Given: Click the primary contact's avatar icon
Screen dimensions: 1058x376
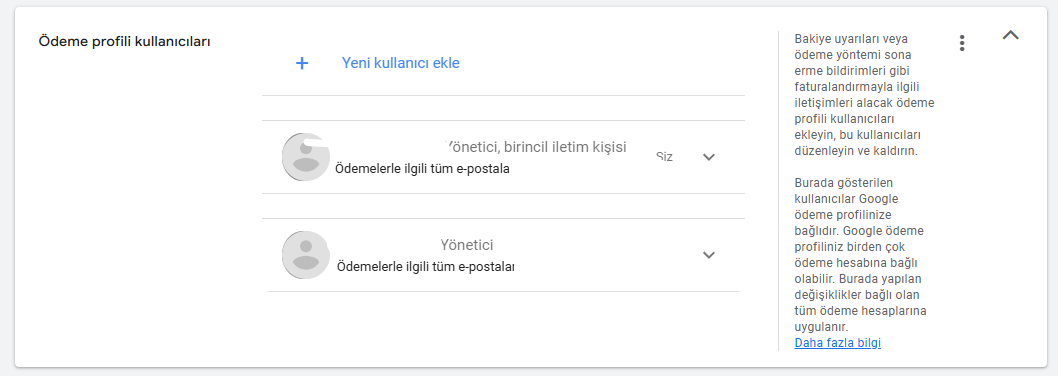Looking at the screenshot, I should pyautogui.click(x=306, y=157).
